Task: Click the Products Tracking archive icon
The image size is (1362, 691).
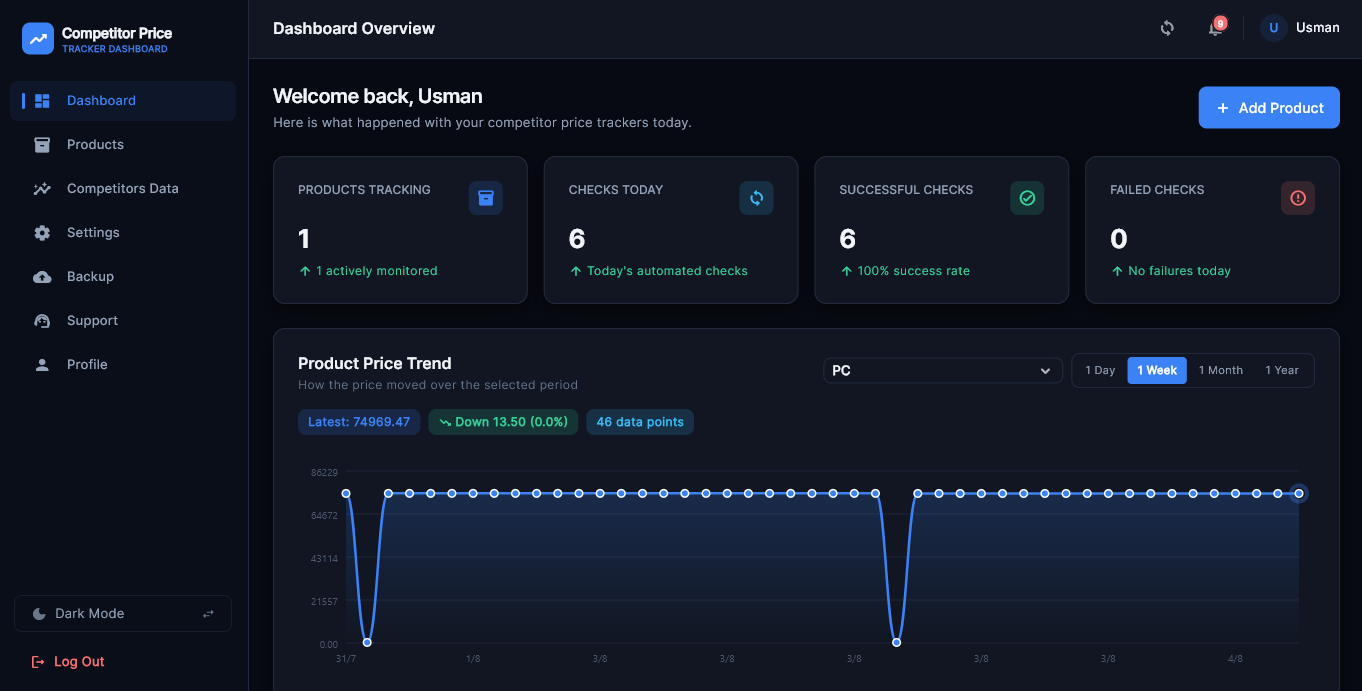Action: point(486,198)
